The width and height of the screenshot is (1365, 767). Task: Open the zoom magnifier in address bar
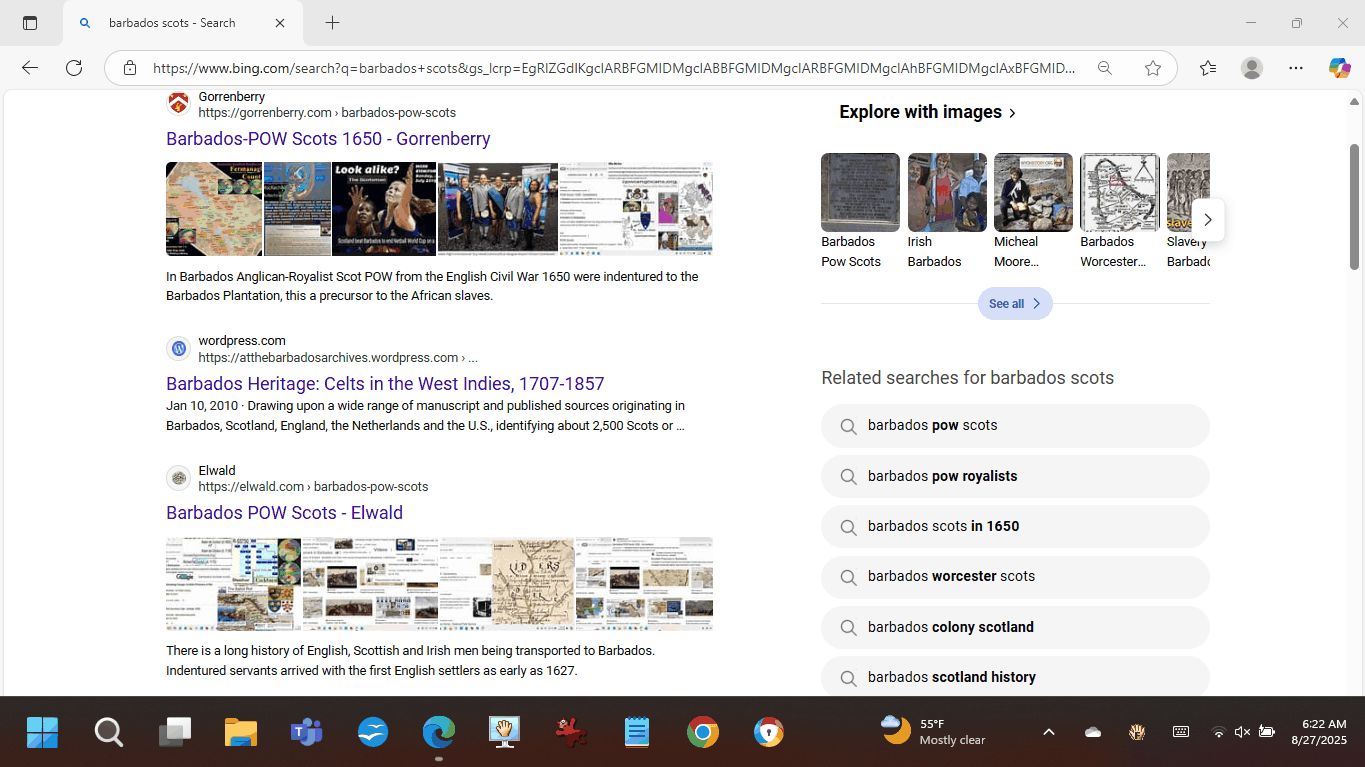click(1104, 68)
